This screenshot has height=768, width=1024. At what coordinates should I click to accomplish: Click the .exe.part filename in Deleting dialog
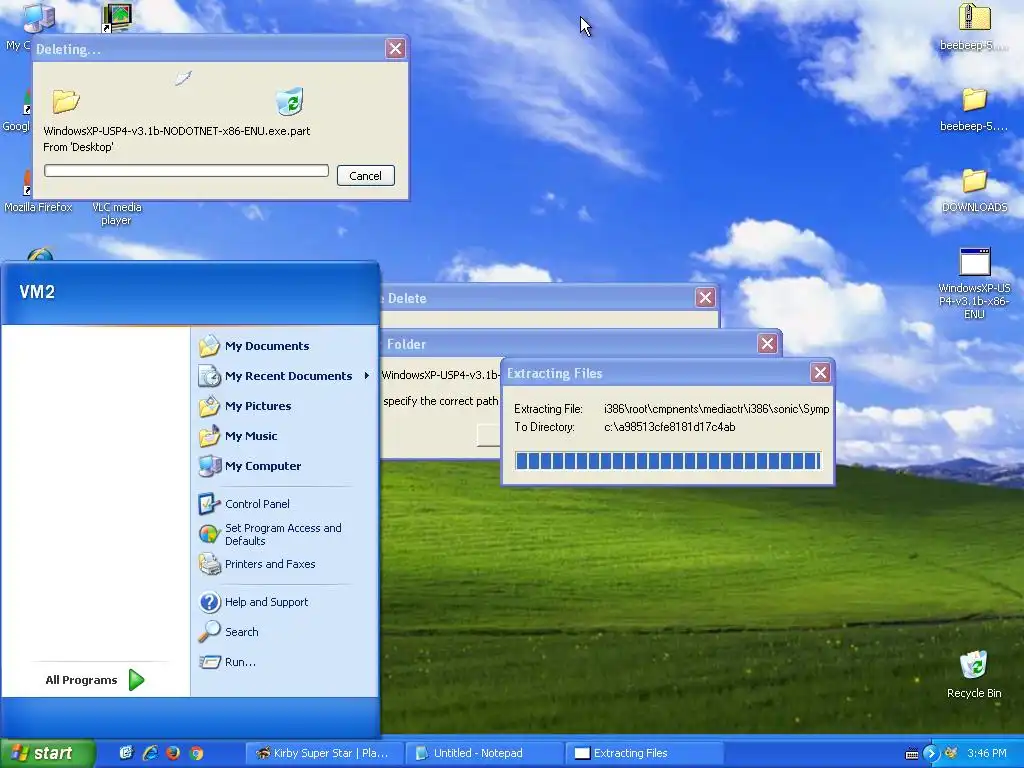[176, 131]
